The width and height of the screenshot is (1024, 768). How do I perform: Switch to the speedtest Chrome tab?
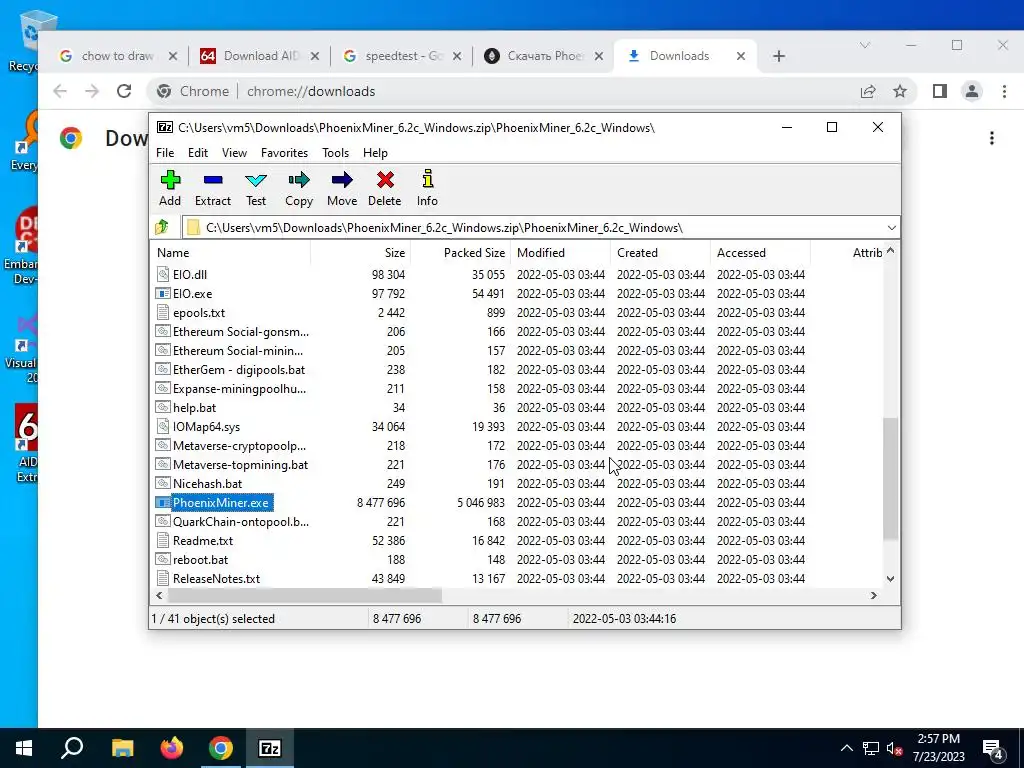[403, 56]
